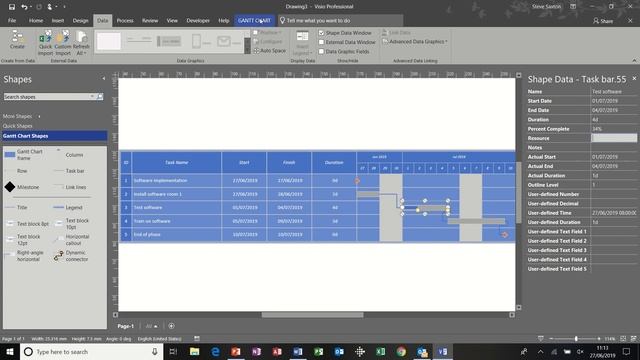This screenshot has height=360, width=640.
Task: Click the add new page plus icon
Action: coord(171,326)
